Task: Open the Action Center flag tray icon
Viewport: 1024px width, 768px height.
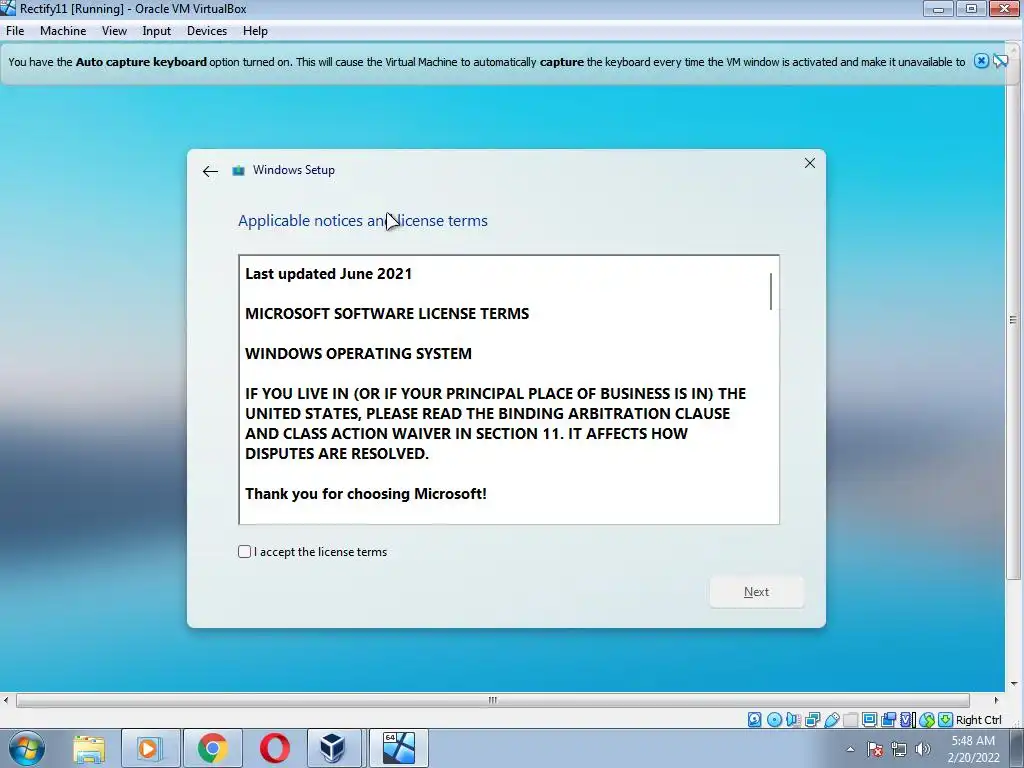Action: pyautogui.click(x=875, y=749)
